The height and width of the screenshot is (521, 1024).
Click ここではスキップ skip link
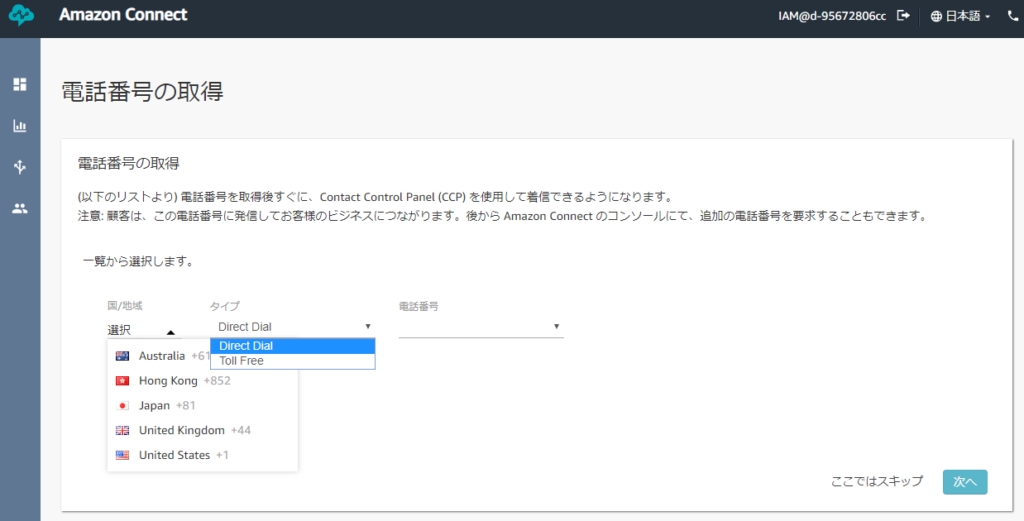(x=876, y=481)
